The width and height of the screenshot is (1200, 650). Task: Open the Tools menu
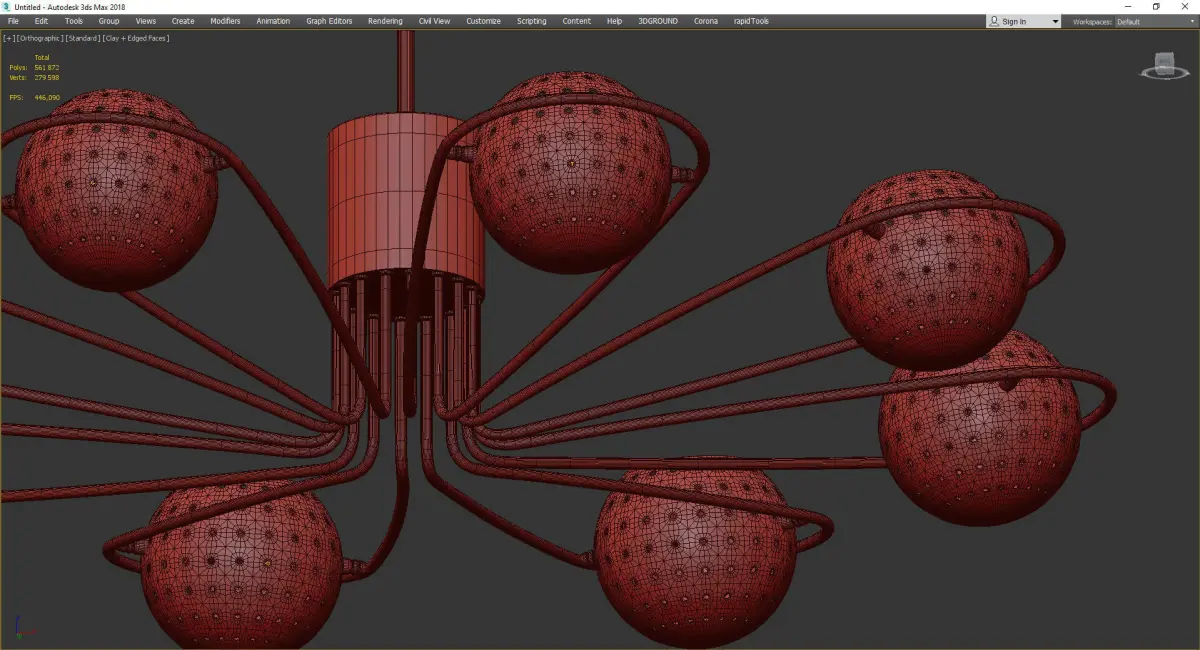[74, 21]
